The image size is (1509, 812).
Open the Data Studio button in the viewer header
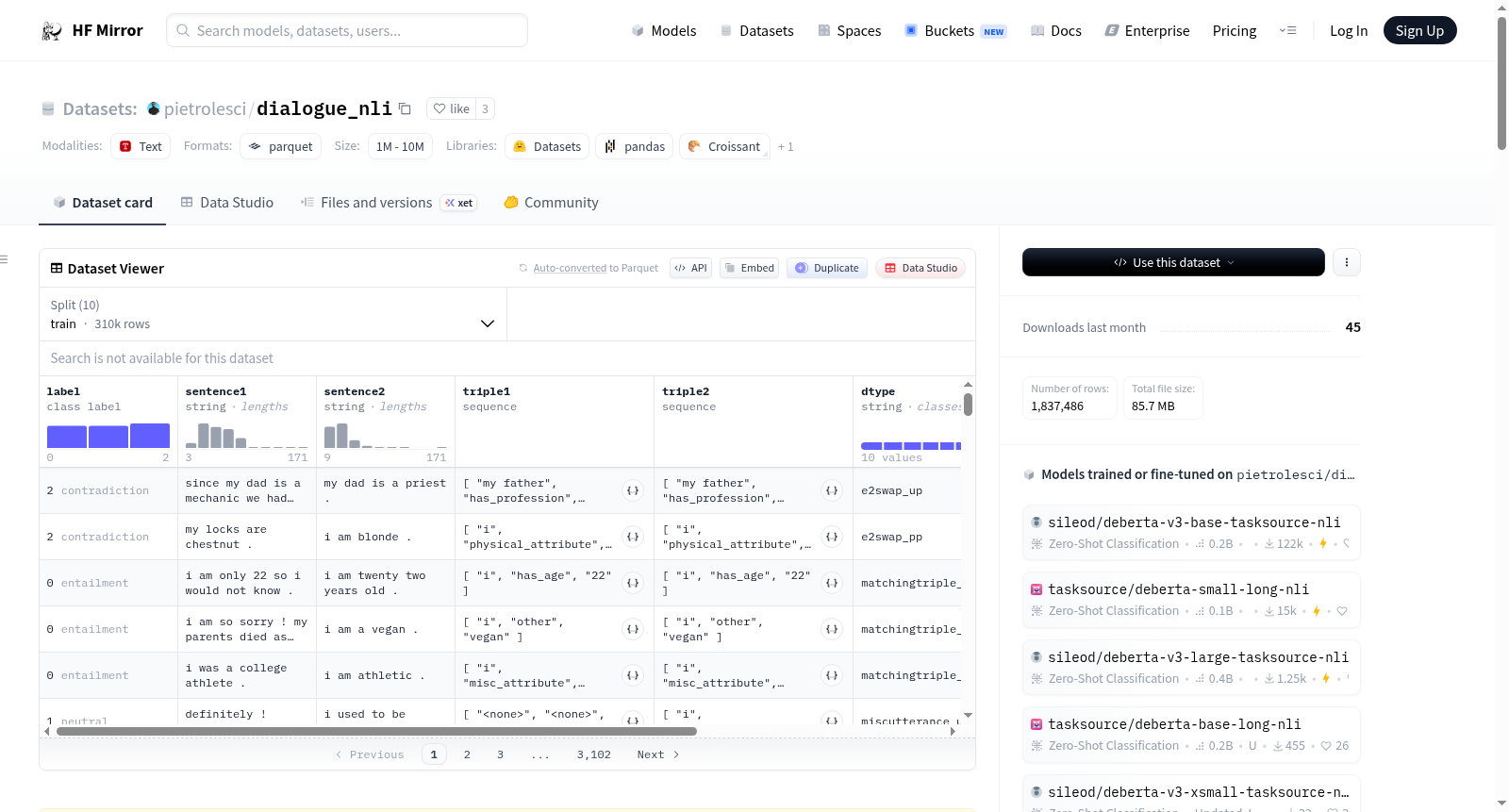click(x=920, y=268)
